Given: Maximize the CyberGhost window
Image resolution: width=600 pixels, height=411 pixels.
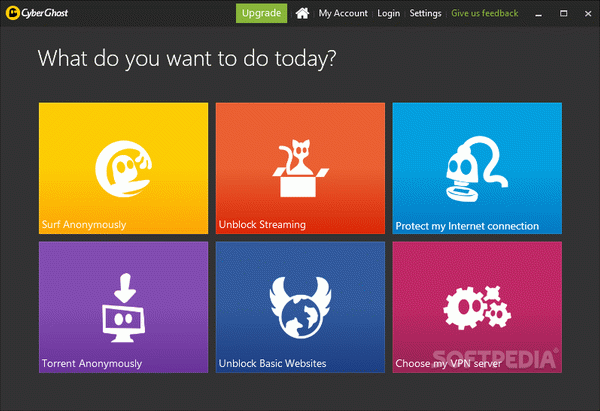Looking at the screenshot, I should (563, 13).
